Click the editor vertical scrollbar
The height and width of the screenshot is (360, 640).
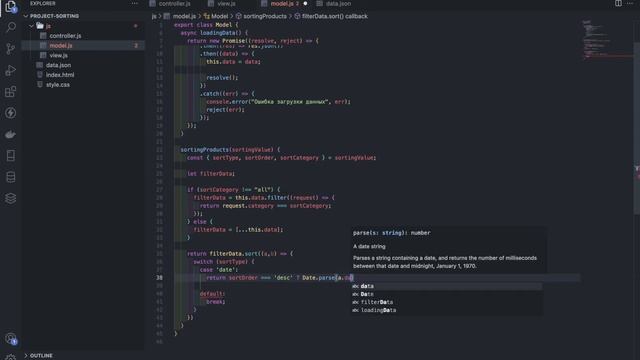point(637,127)
